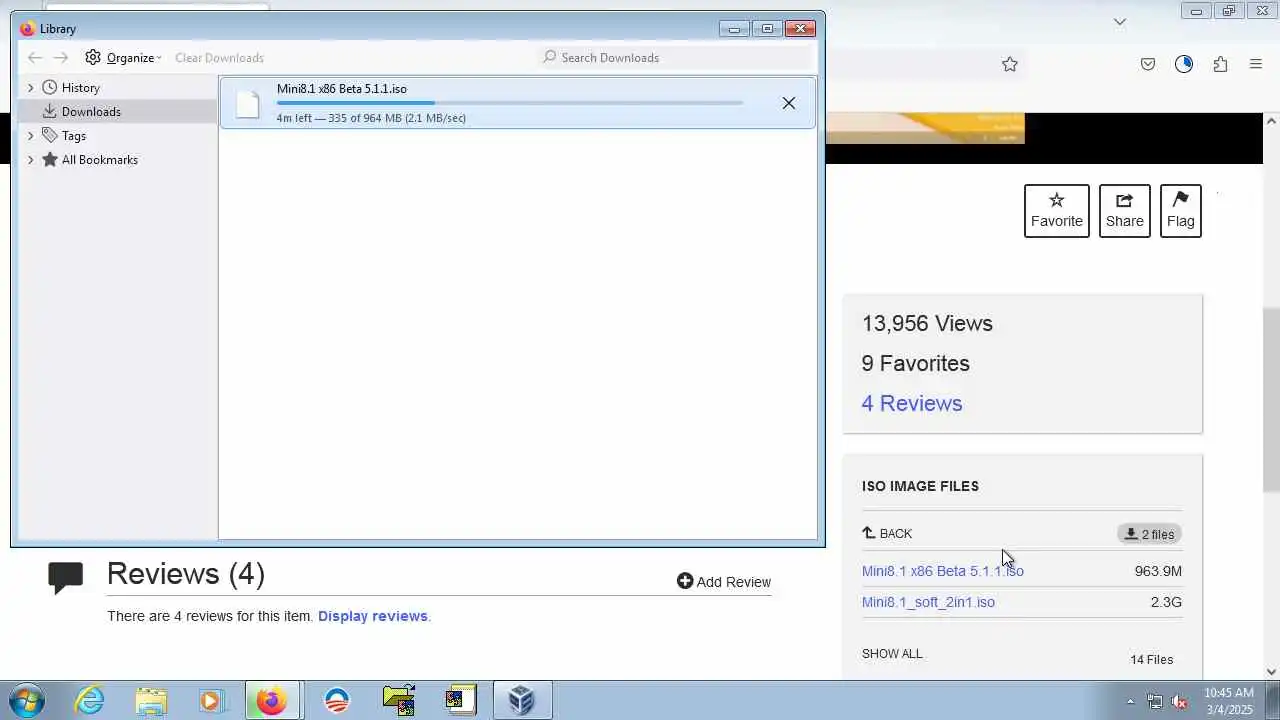This screenshot has width=1280, height=720.
Task: Switch to Firefox taskbar icon
Action: tap(271, 701)
